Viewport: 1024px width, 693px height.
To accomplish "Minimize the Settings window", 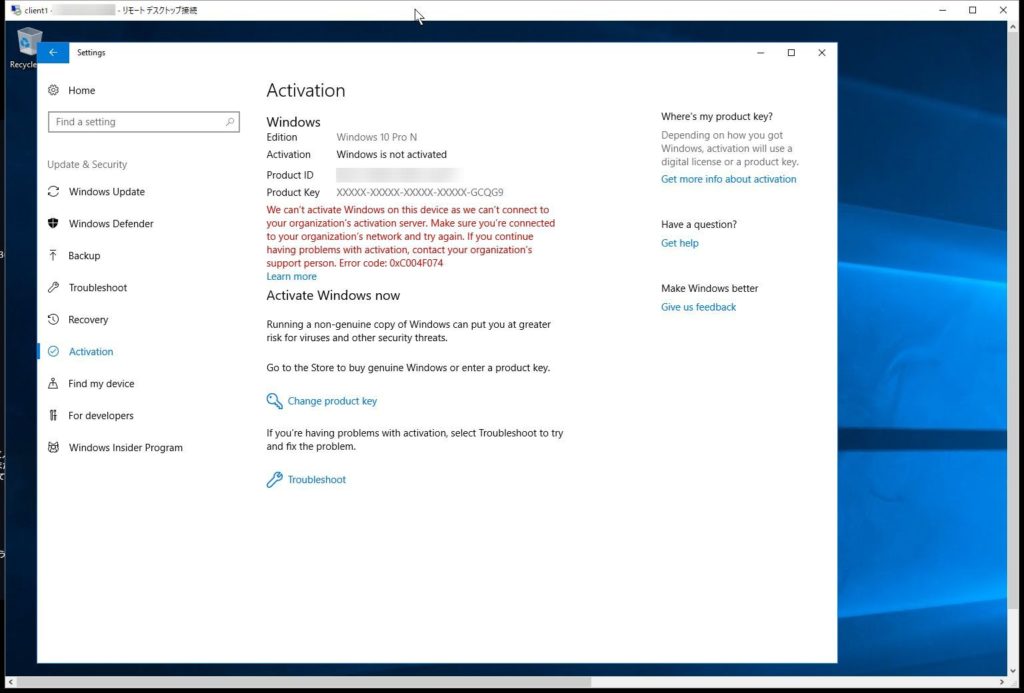I will point(760,53).
